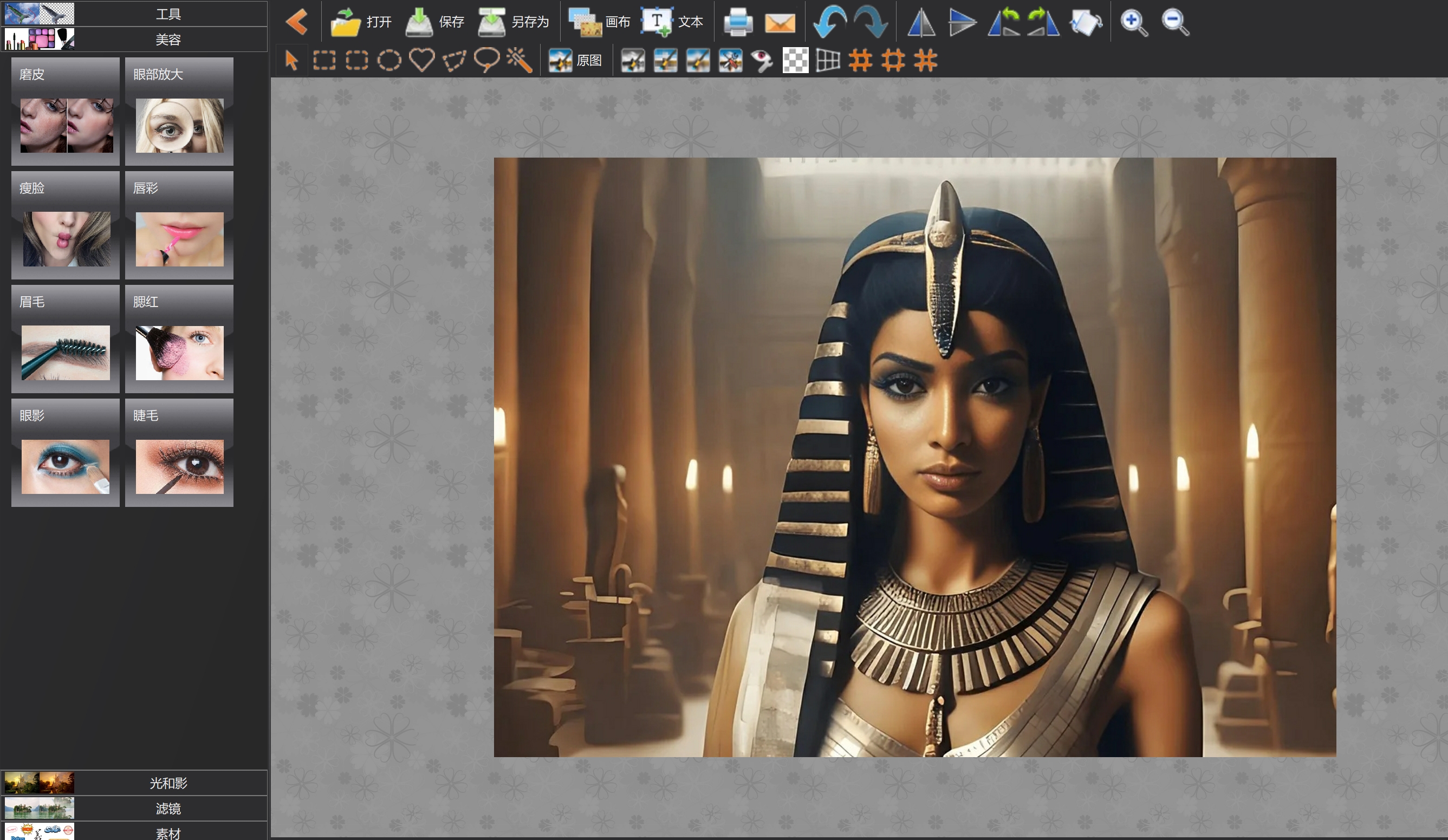This screenshot has width=1448, height=840.
Task: Click third image adjust icon after 原图
Action: pyautogui.click(x=698, y=60)
